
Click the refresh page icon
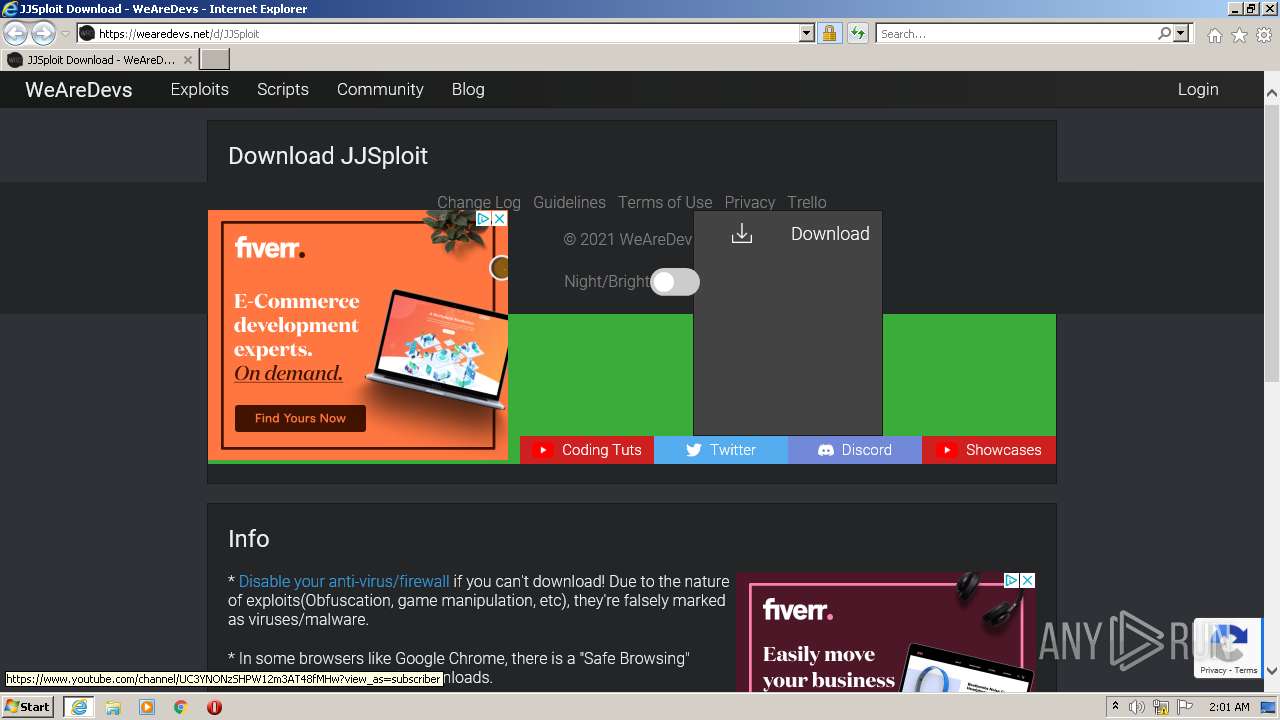click(857, 34)
